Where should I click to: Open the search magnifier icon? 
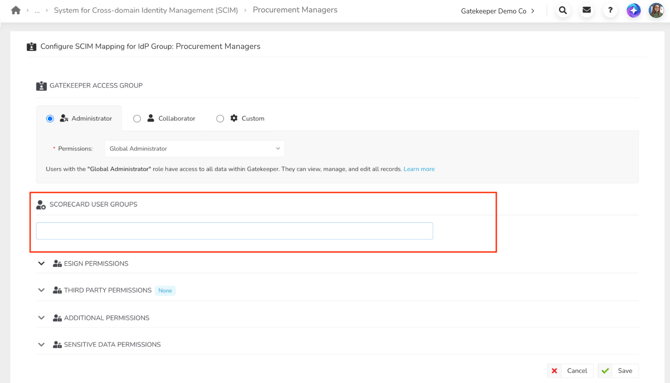pos(563,10)
